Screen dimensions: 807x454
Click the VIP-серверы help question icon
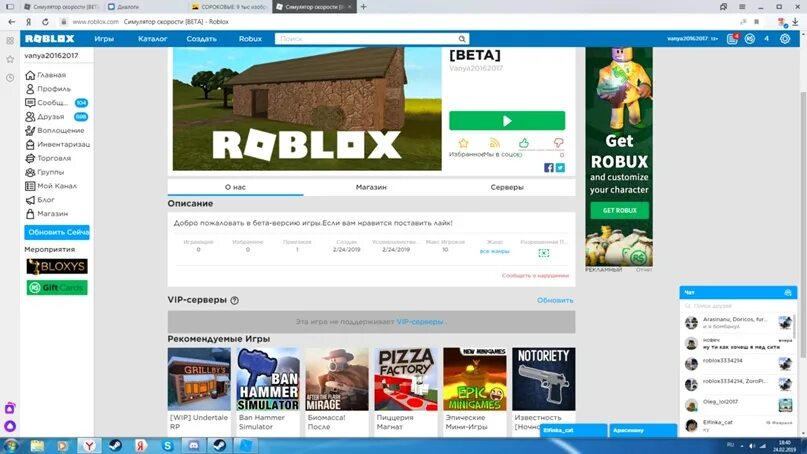pos(235,301)
